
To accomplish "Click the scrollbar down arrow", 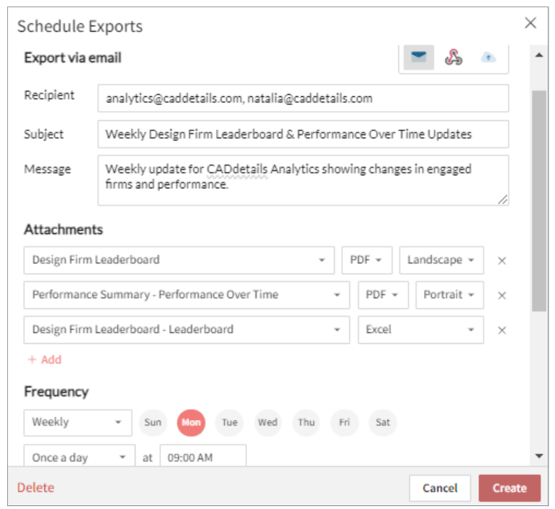I will [539, 456].
